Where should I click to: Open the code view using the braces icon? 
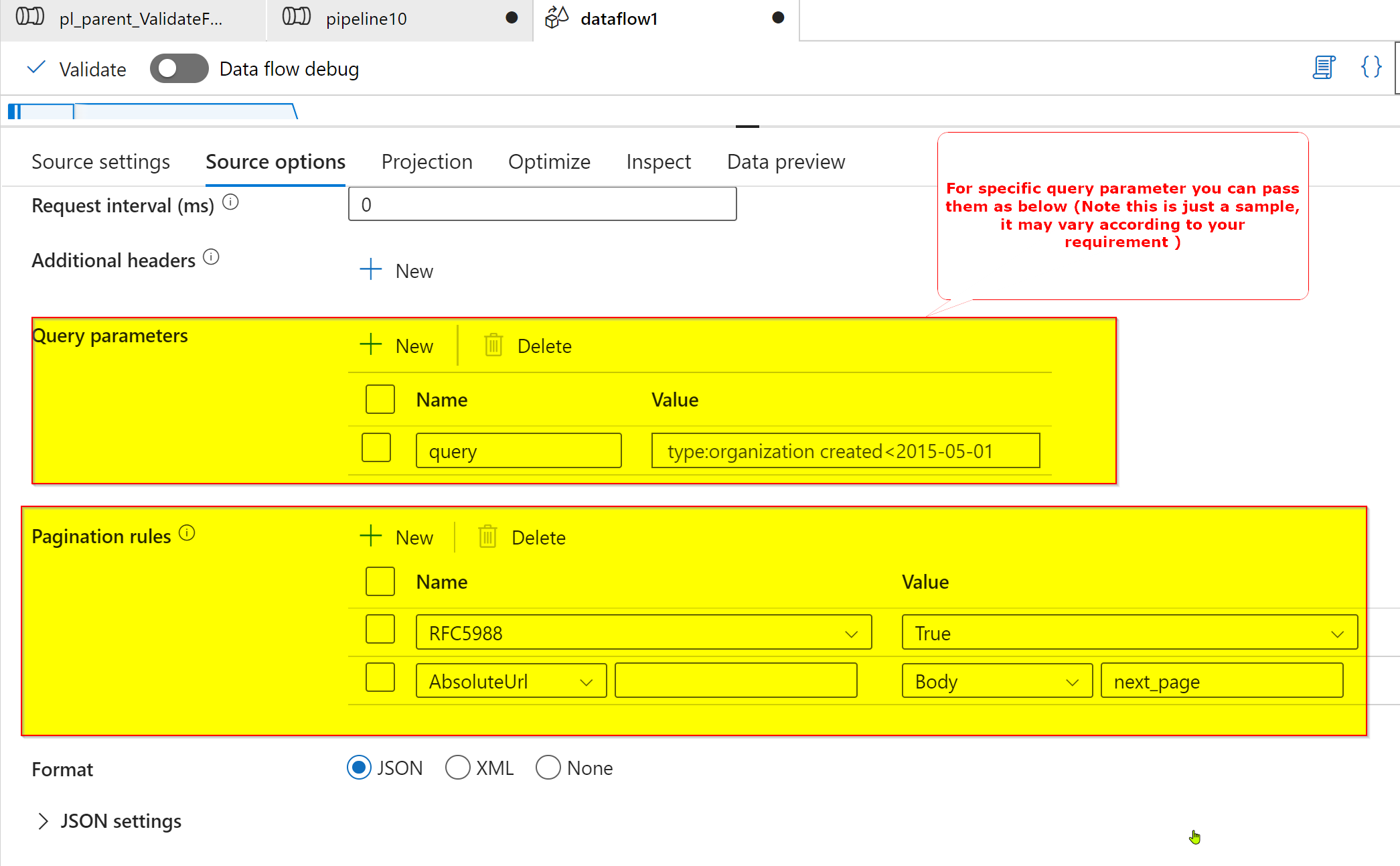pos(1371,67)
